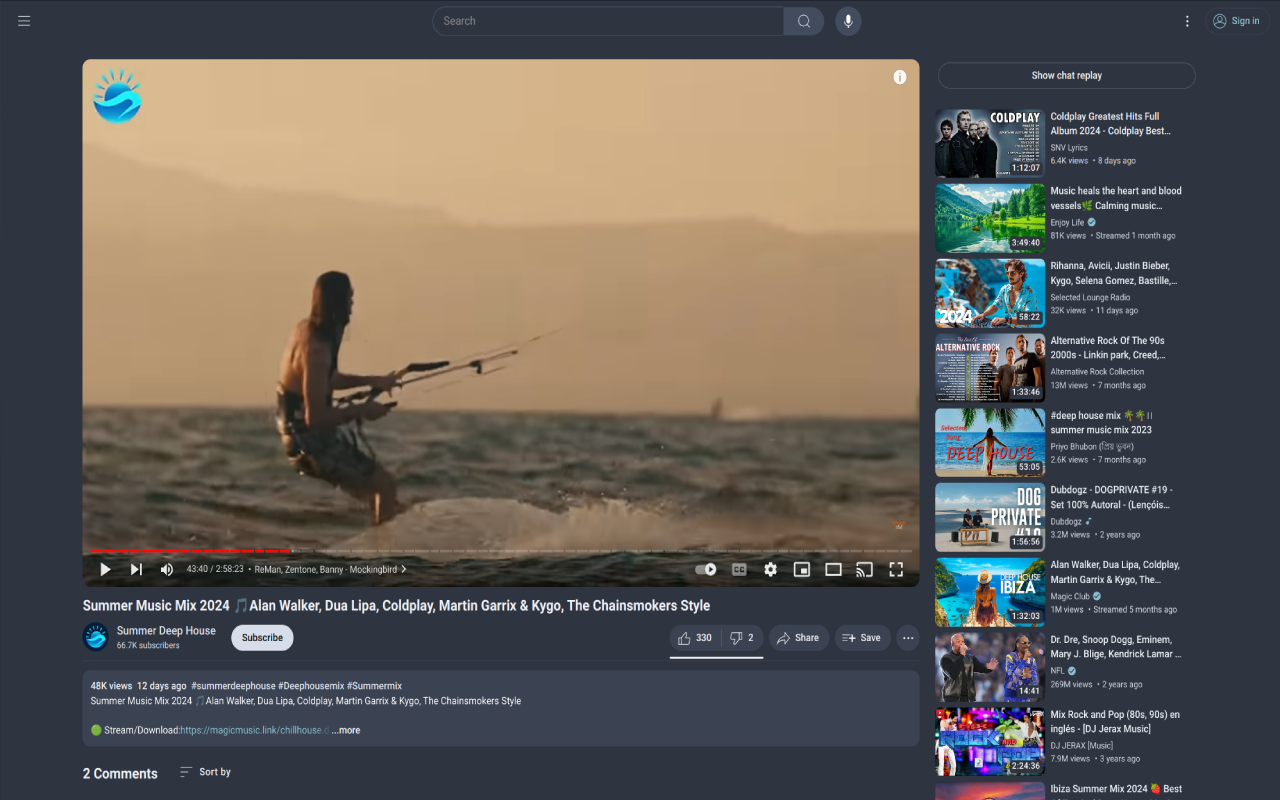Dislike the video
The height and width of the screenshot is (800, 1280).
[742, 638]
